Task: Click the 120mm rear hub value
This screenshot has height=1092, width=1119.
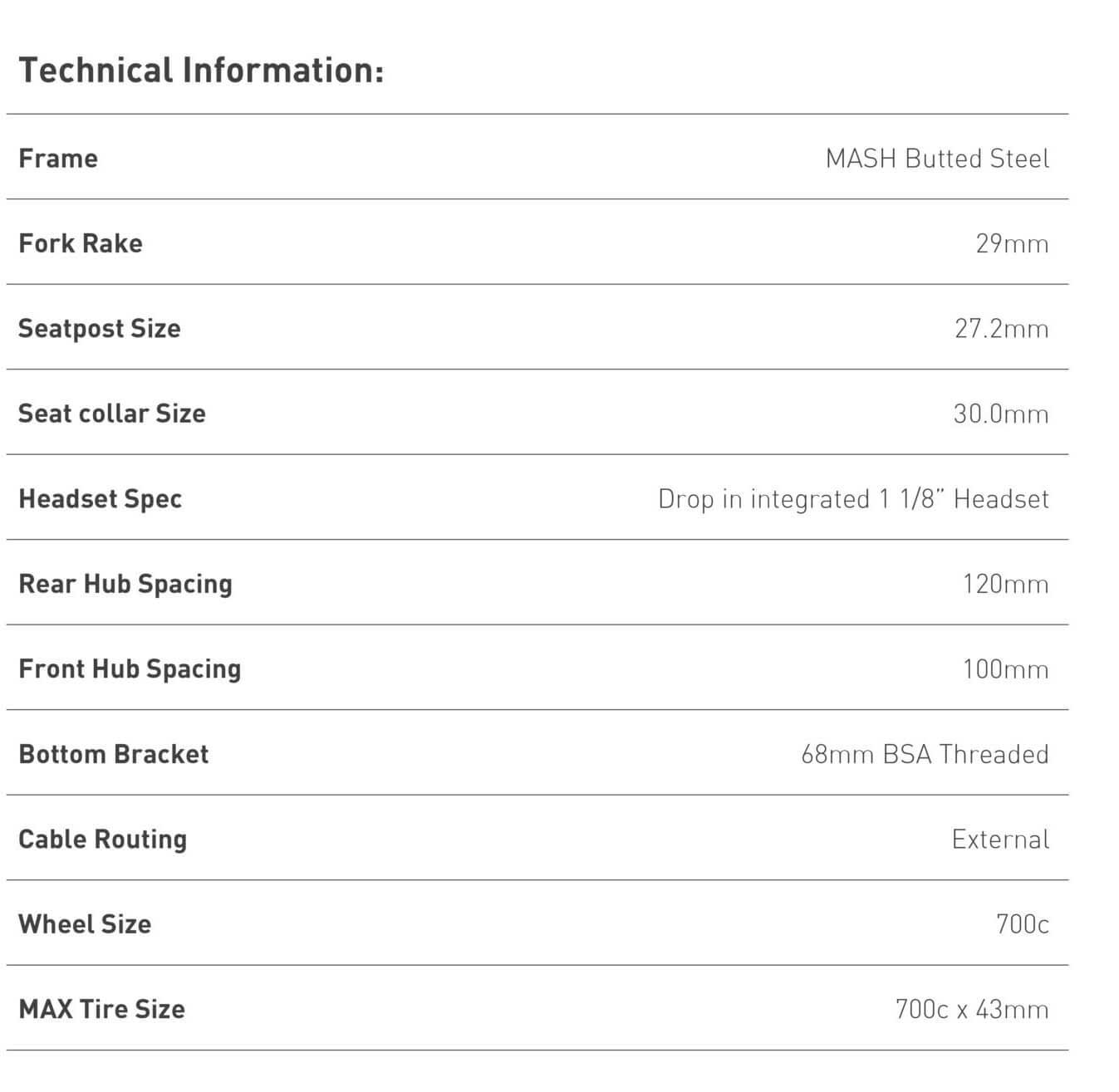Action: (x=1006, y=585)
